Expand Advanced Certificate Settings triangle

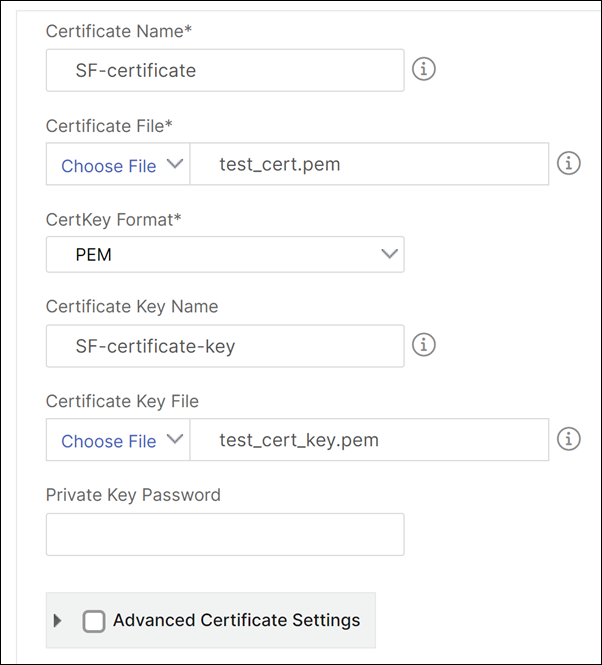[x=57, y=620]
